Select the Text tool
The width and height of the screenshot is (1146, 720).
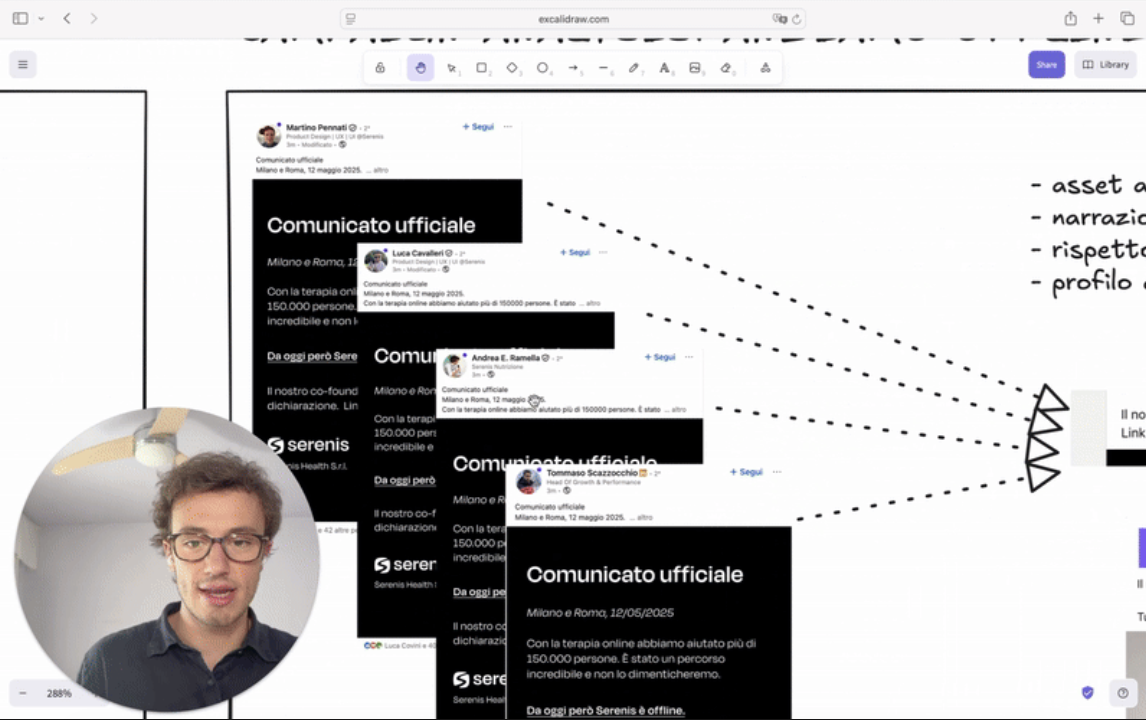[x=664, y=68]
